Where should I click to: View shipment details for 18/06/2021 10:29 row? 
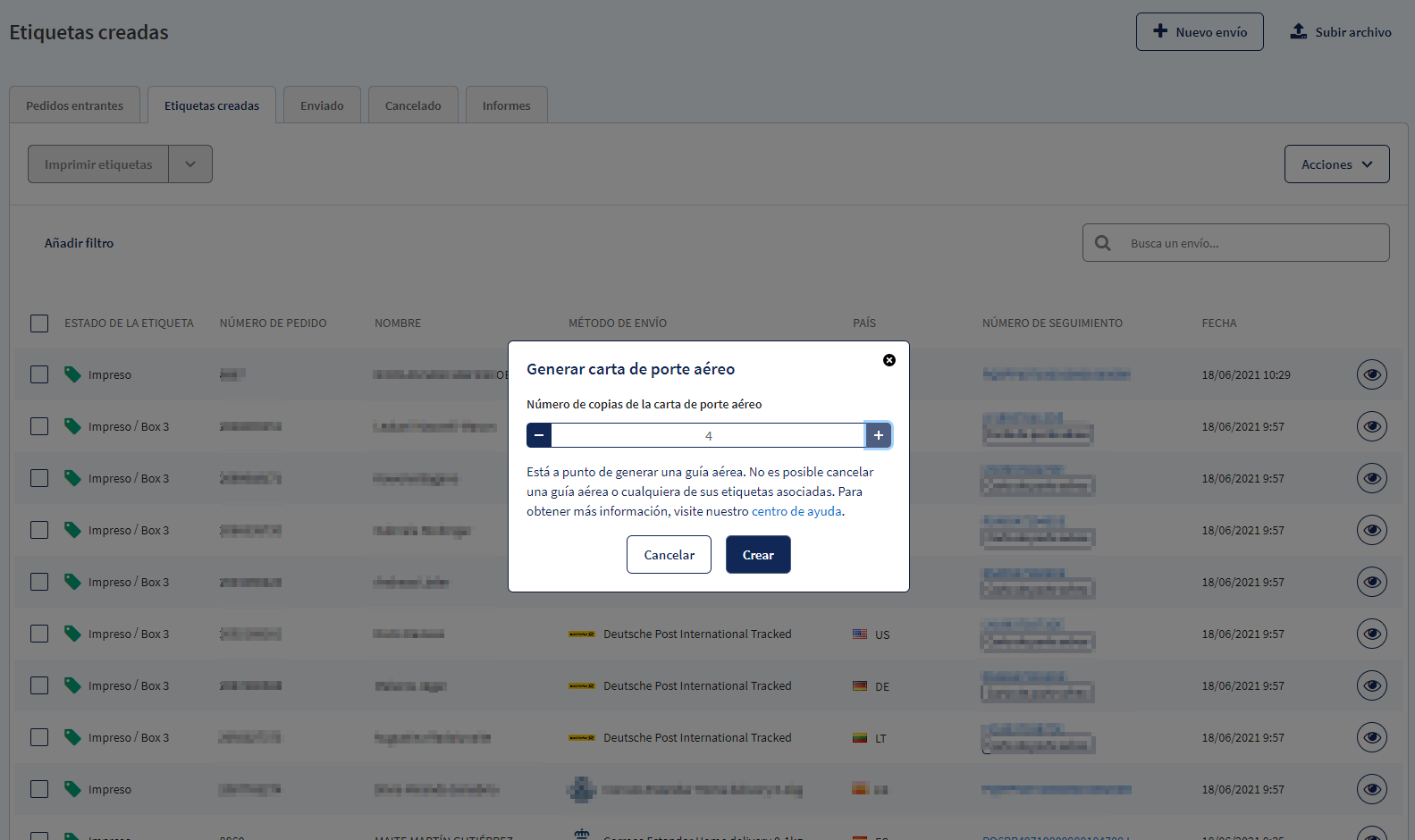[1372, 374]
